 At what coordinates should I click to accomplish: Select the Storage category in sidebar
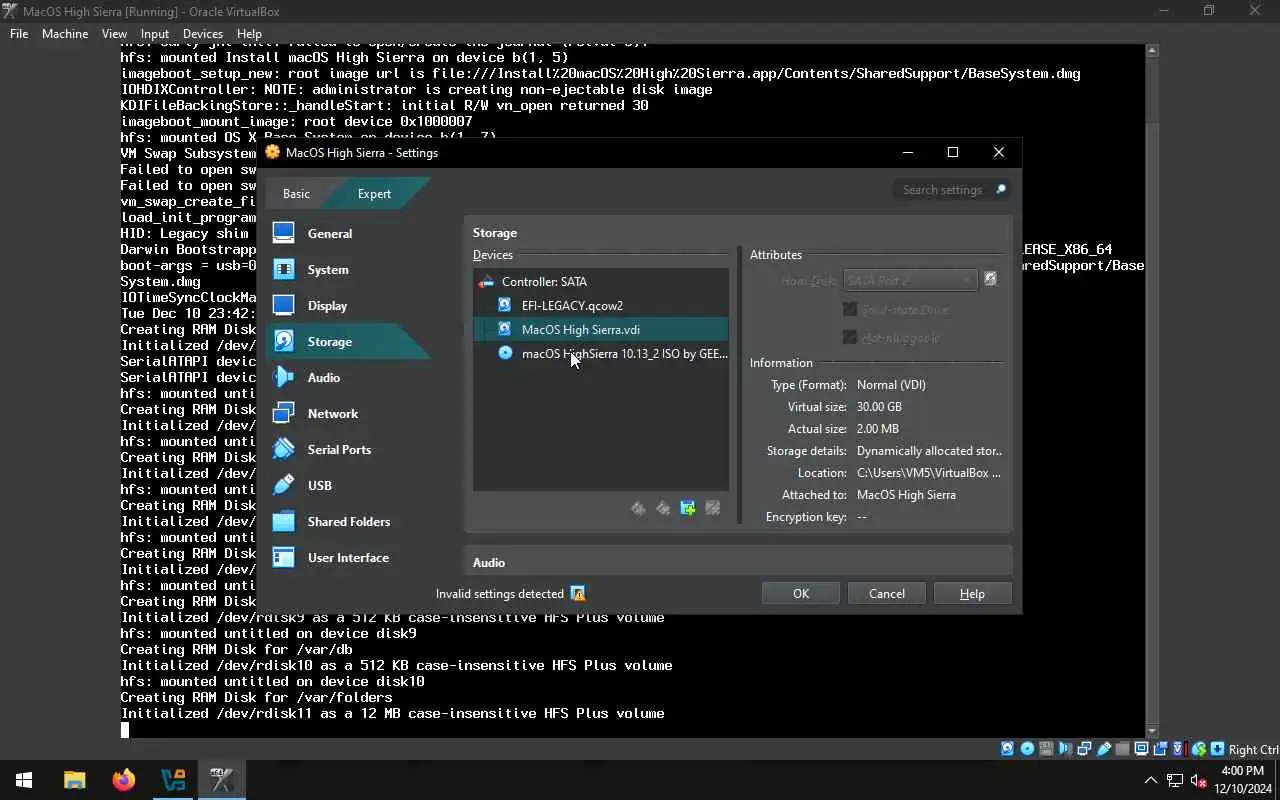click(x=348, y=341)
